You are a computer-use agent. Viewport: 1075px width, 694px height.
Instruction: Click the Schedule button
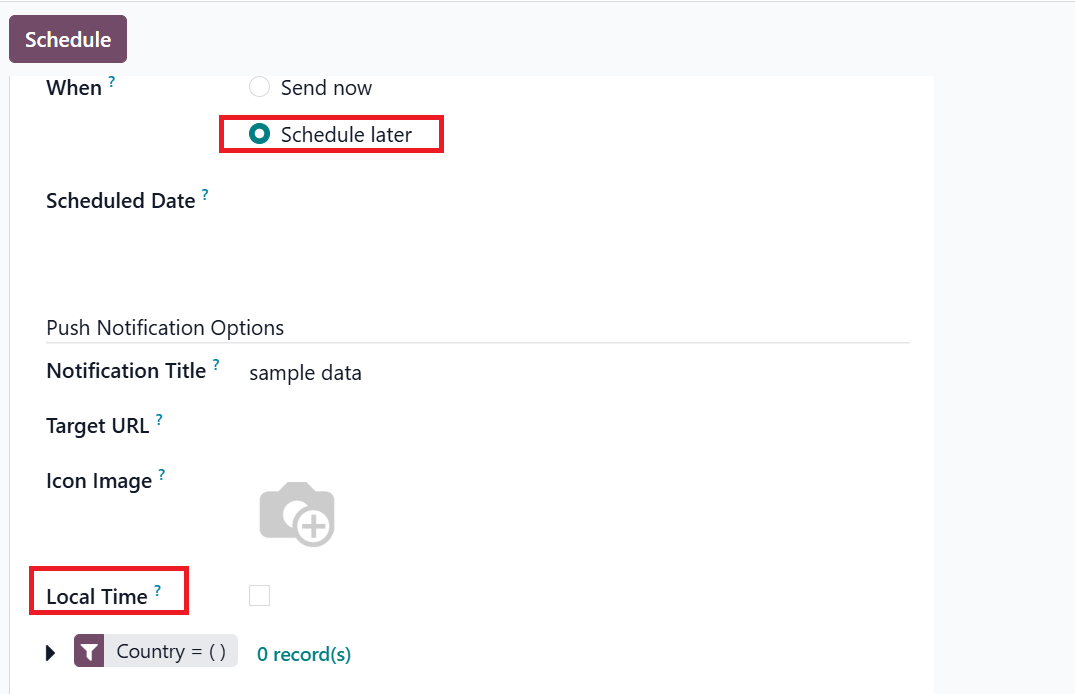pyautogui.click(x=68, y=40)
